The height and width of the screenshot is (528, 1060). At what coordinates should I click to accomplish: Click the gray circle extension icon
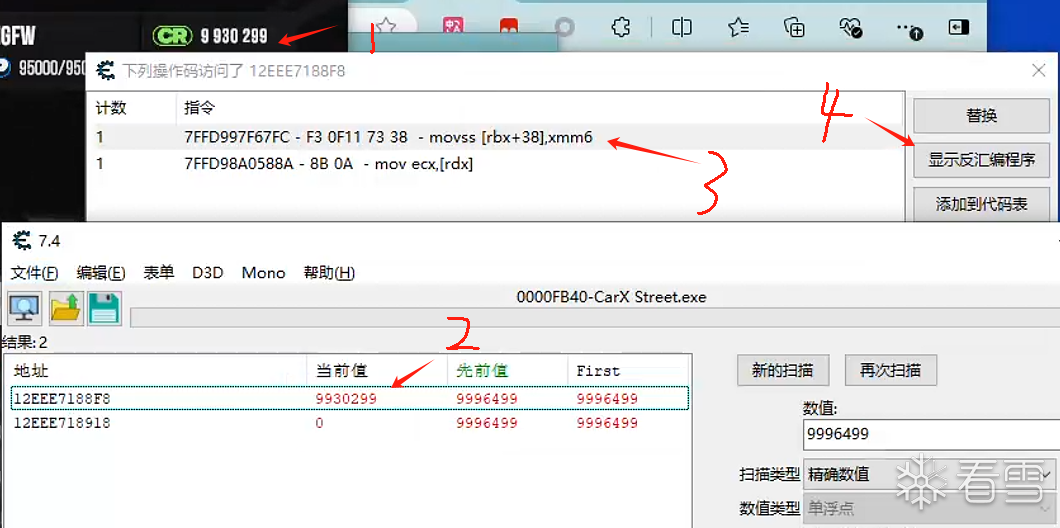point(564,28)
